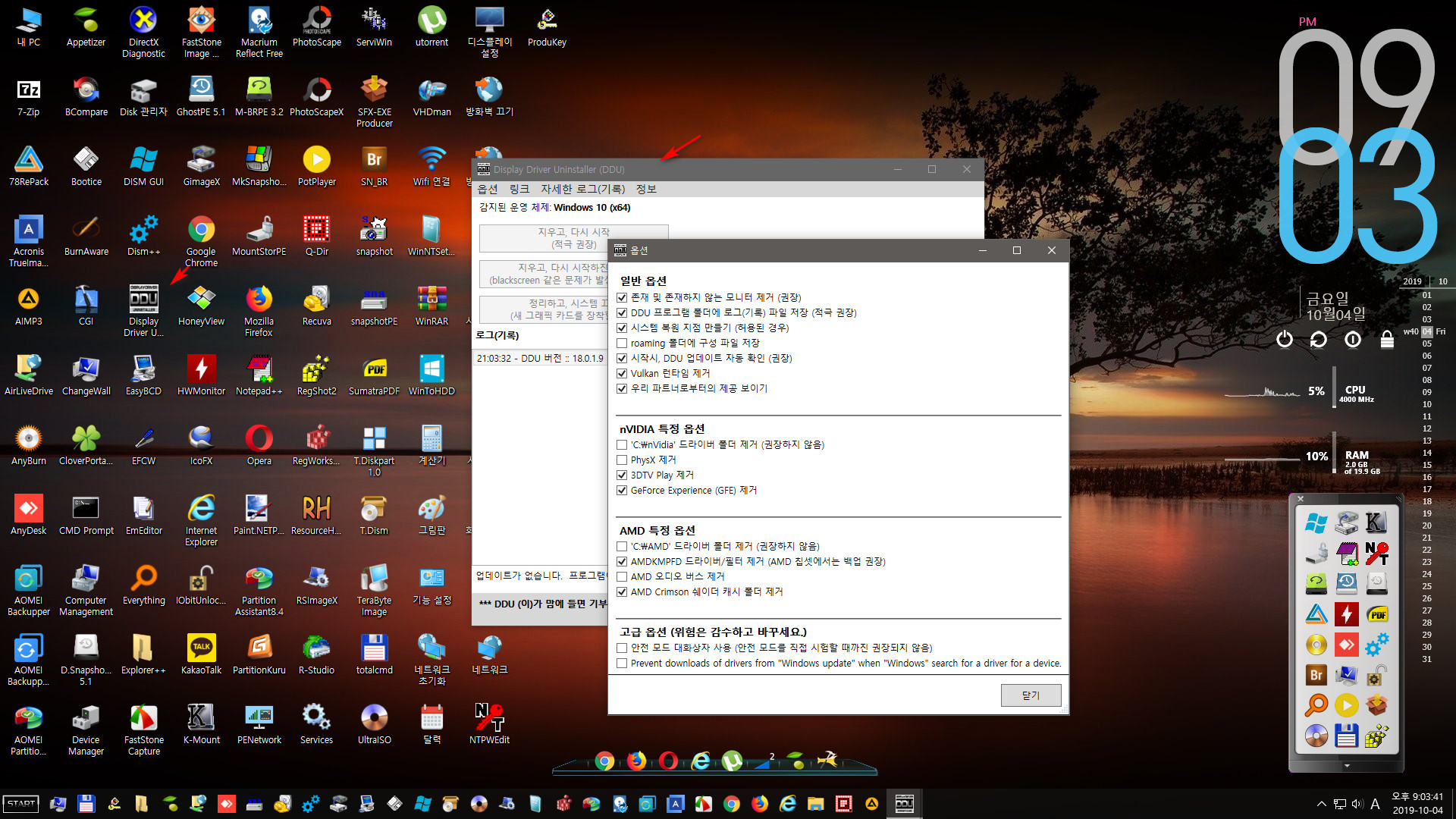Launch Macrium Reflect Free icon
Viewport: 1456px width, 819px height.
(x=259, y=32)
